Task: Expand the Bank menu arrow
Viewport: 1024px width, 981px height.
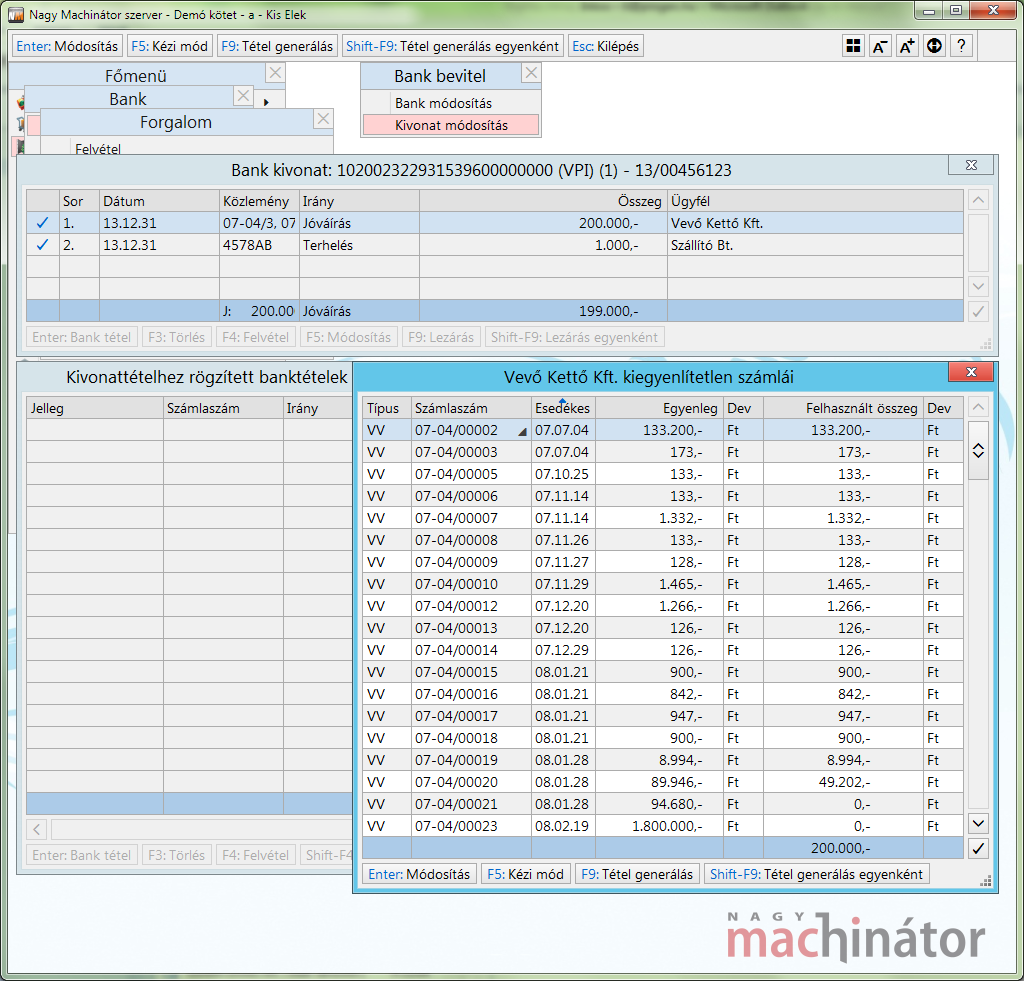Action: [x=266, y=102]
